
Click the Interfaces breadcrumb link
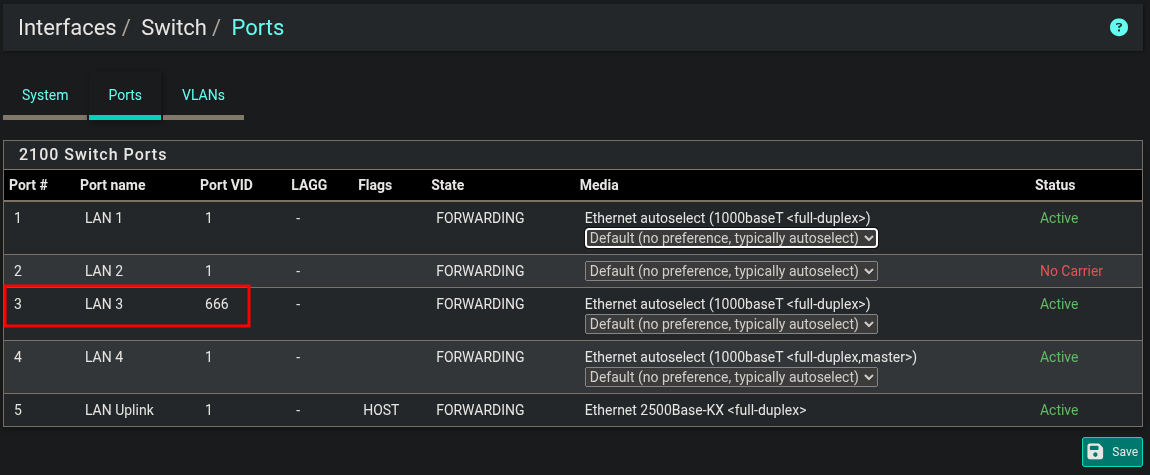(x=67, y=27)
